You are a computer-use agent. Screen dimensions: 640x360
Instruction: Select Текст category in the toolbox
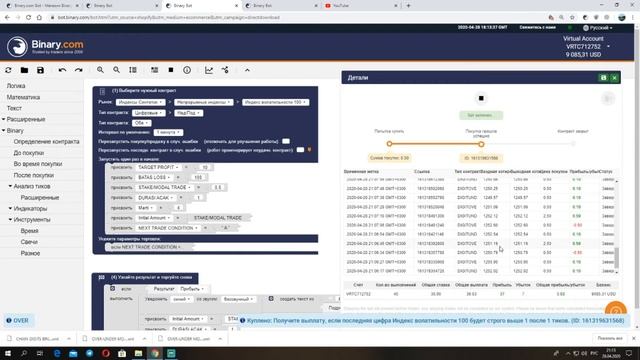click(14, 108)
